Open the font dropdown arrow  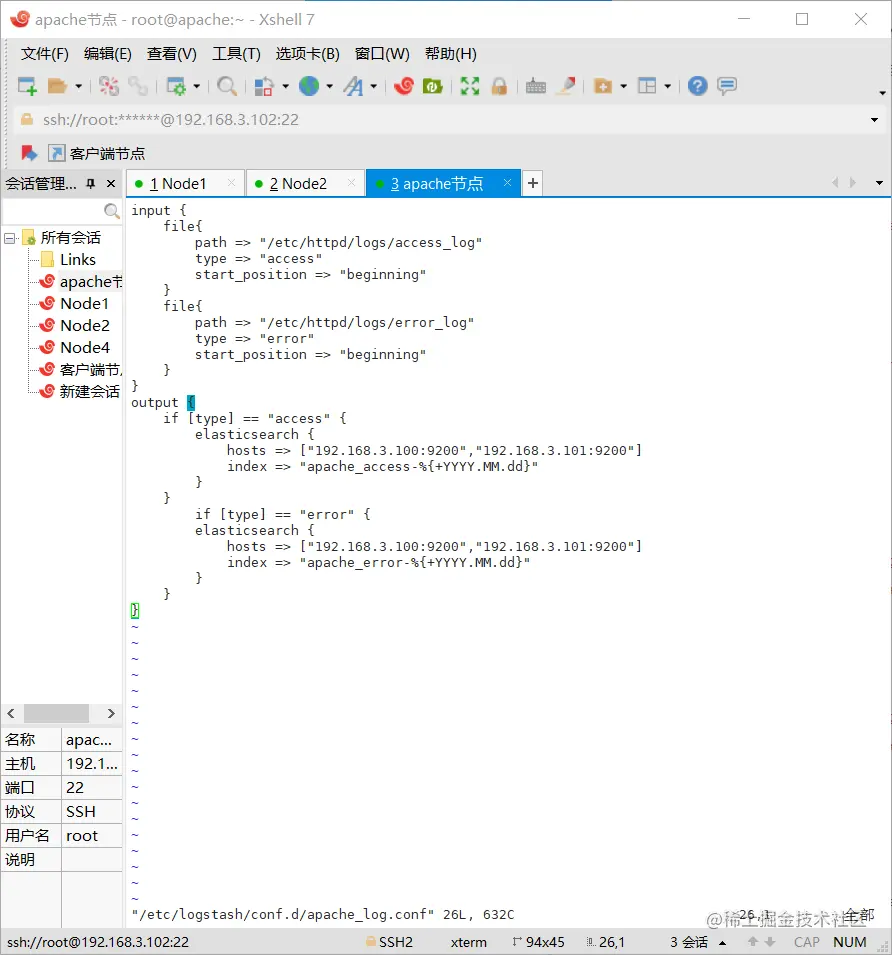[x=374, y=86]
